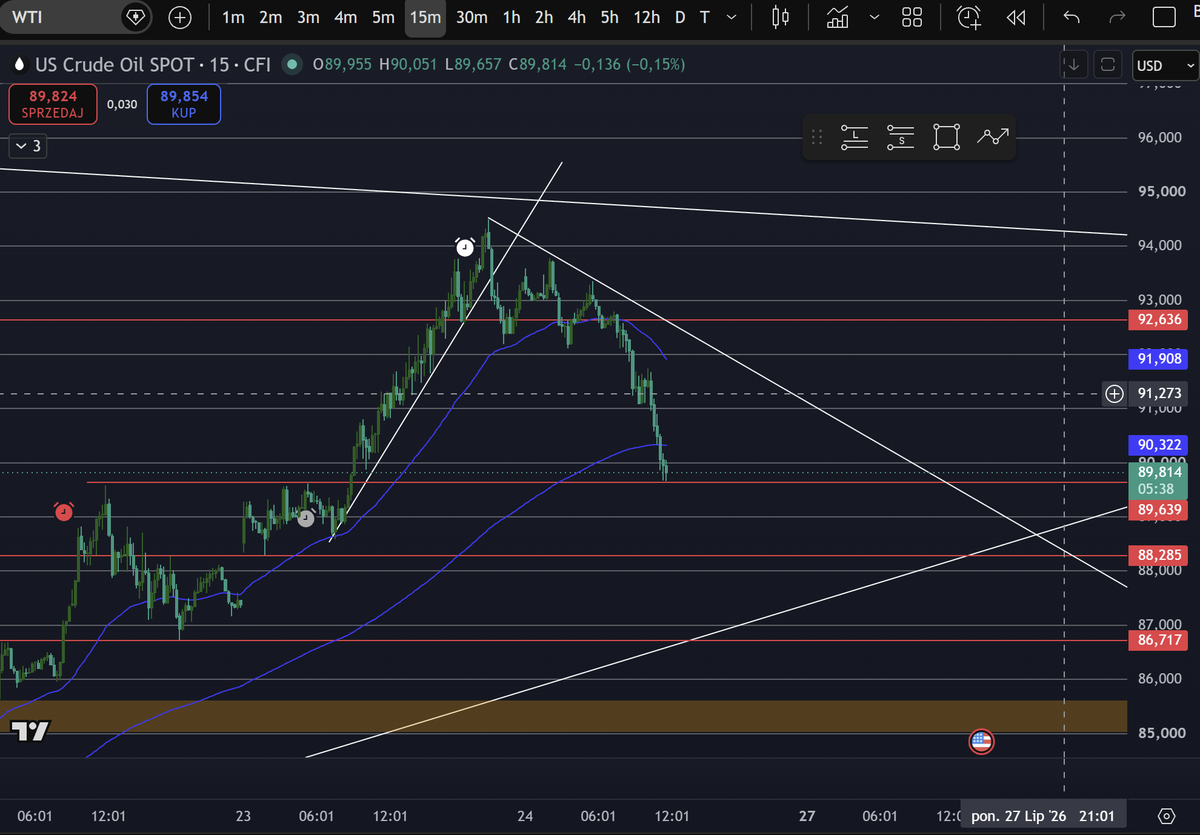Switch to the 5h timeframe
The height and width of the screenshot is (835, 1200).
click(610, 17)
